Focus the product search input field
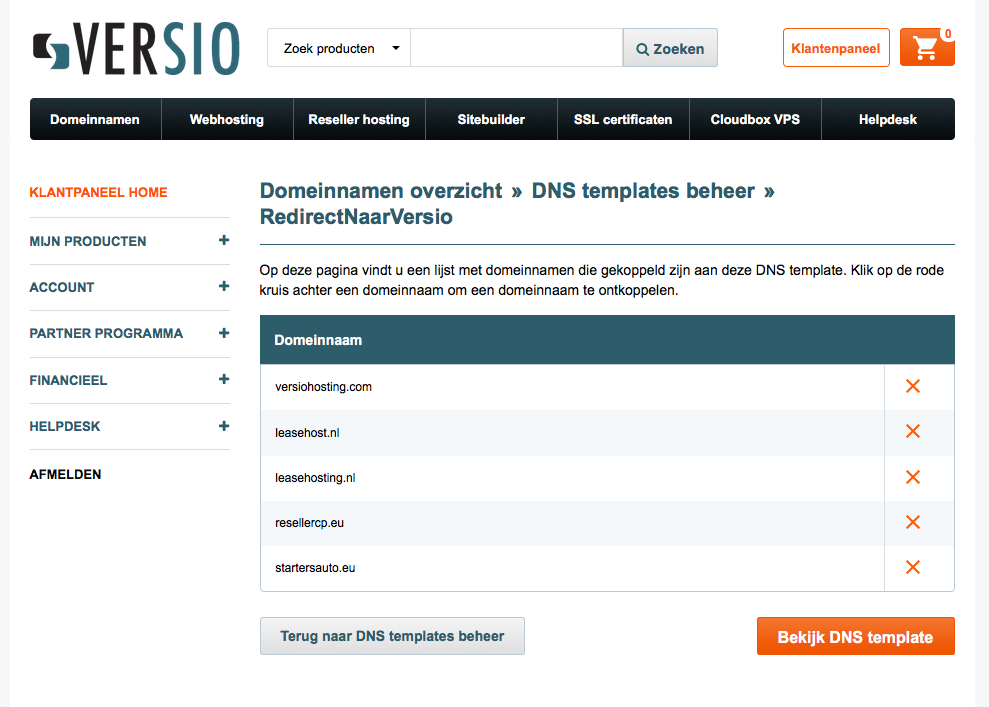The height and width of the screenshot is (707, 989). pyautogui.click(x=517, y=48)
